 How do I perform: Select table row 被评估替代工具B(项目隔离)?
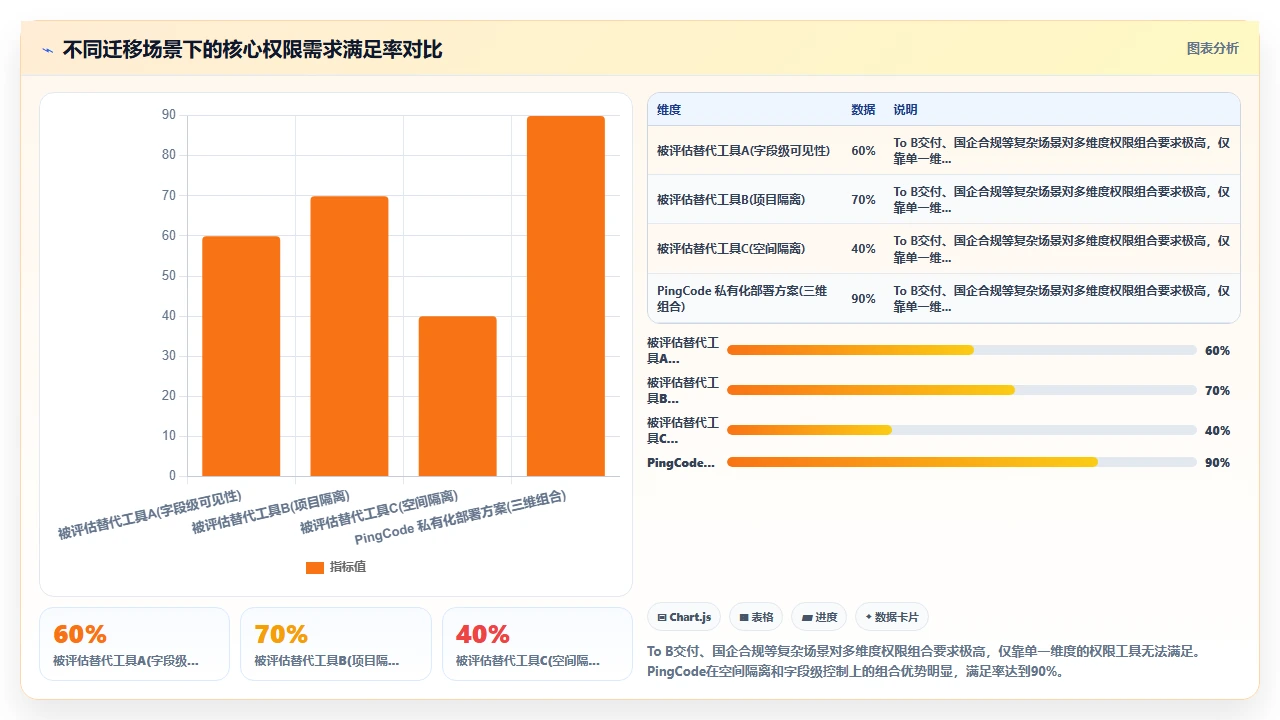(x=944, y=200)
